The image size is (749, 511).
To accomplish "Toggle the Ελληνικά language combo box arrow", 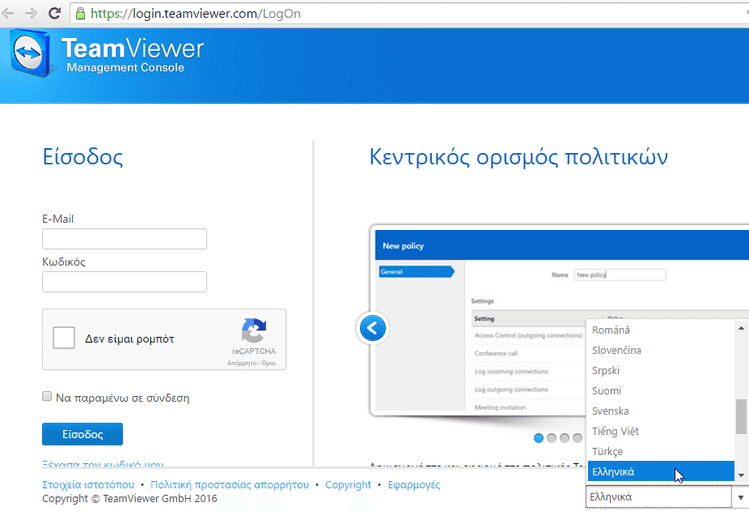I will [x=740, y=498].
